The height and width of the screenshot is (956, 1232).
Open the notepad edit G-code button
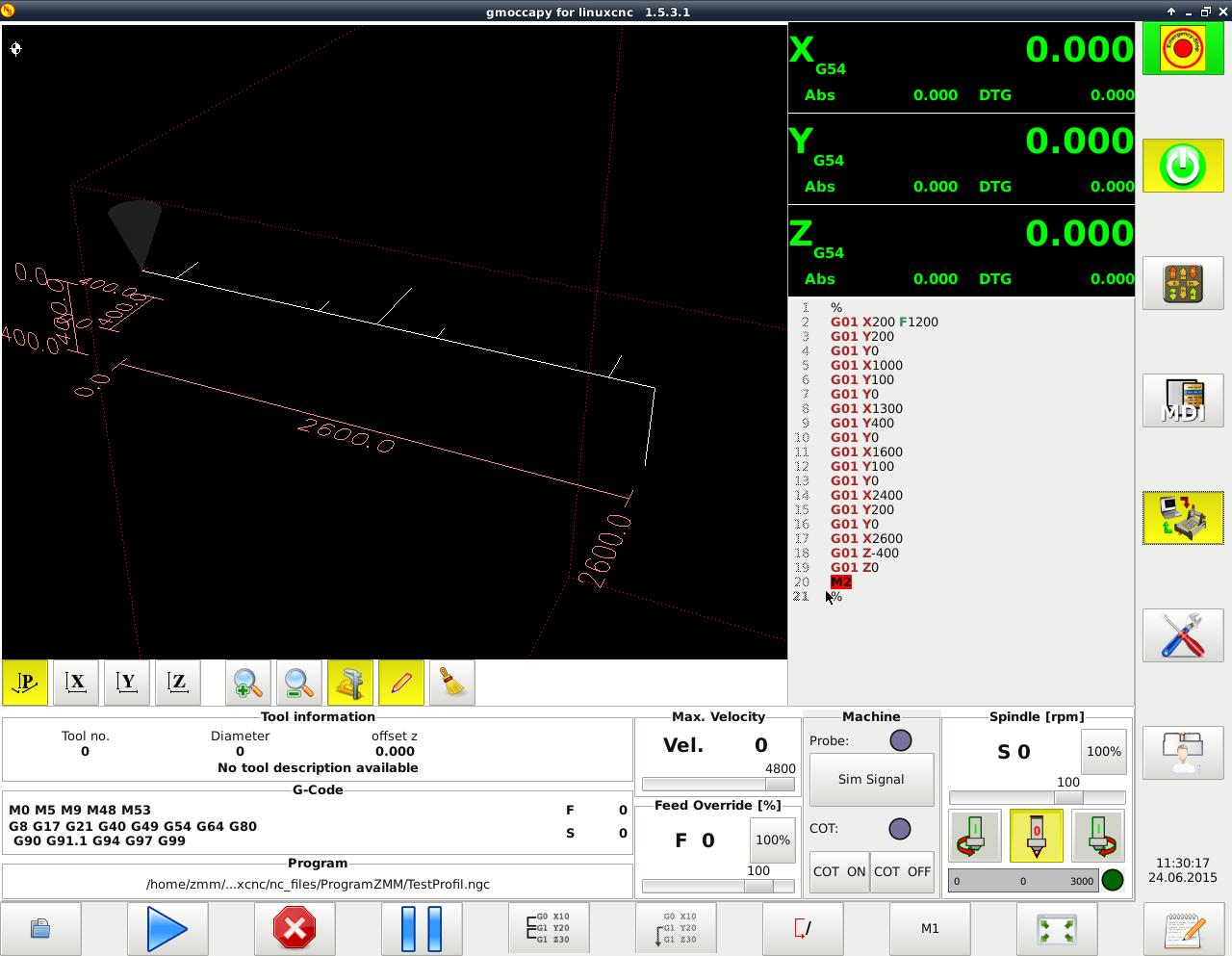point(1183,929)
